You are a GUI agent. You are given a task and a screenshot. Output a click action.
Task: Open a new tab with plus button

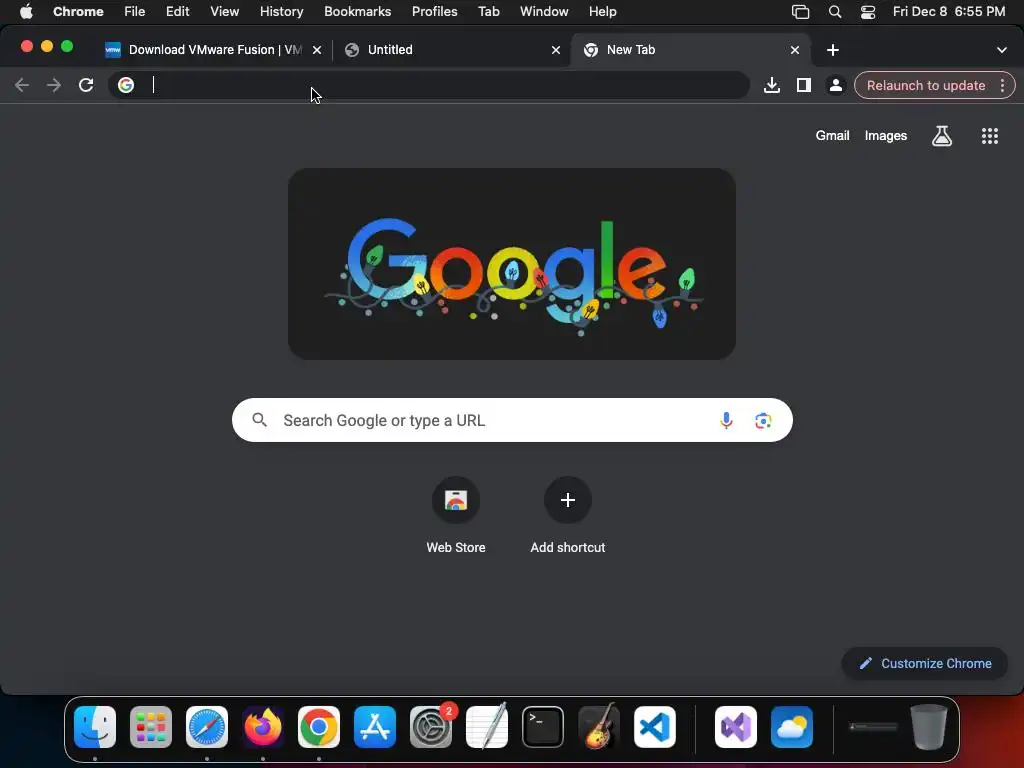(833, 50)
